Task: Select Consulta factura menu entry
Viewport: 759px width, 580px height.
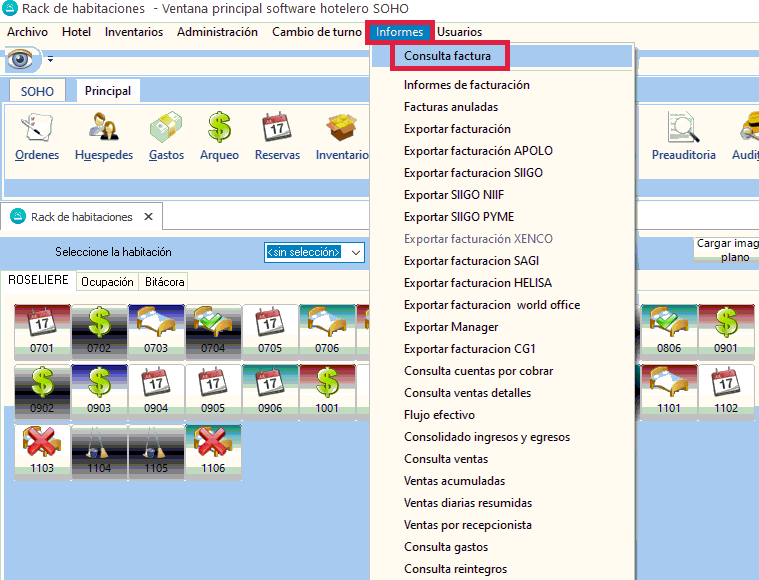Action: pyautogui.click(x=447, y=56)
